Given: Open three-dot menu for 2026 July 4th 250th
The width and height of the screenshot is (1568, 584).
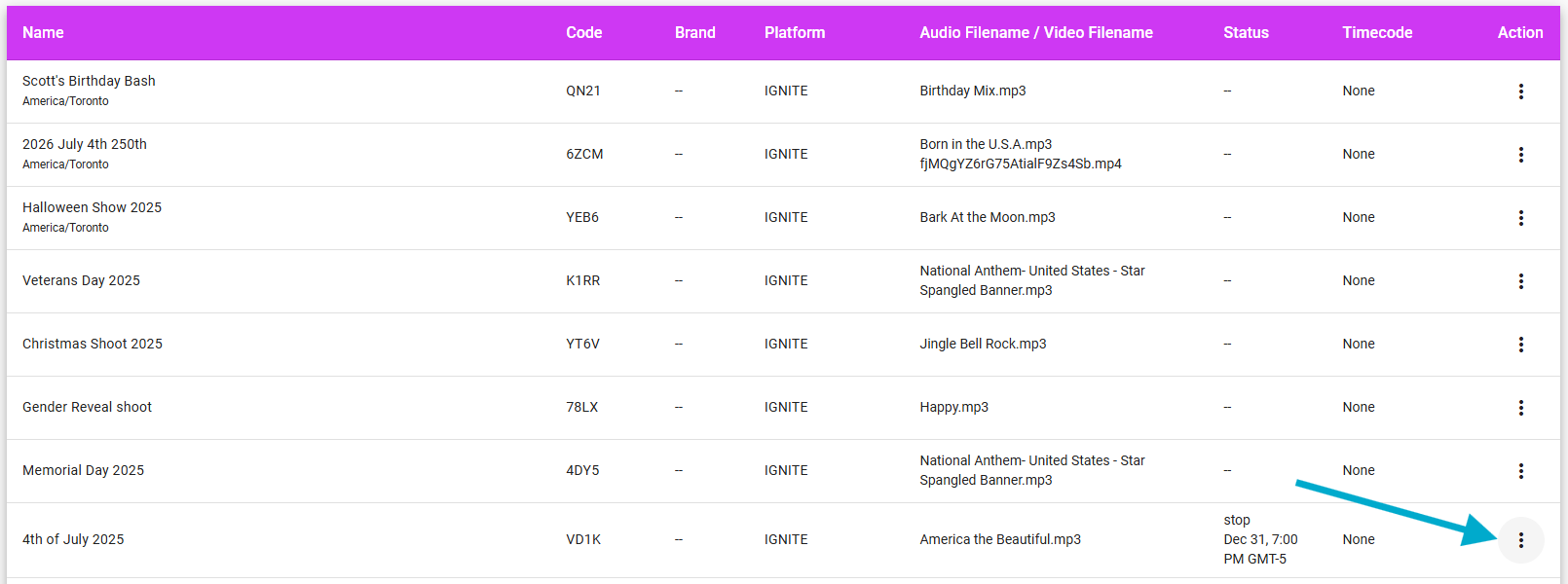Looking at the screenshot, I should 1520,155.
